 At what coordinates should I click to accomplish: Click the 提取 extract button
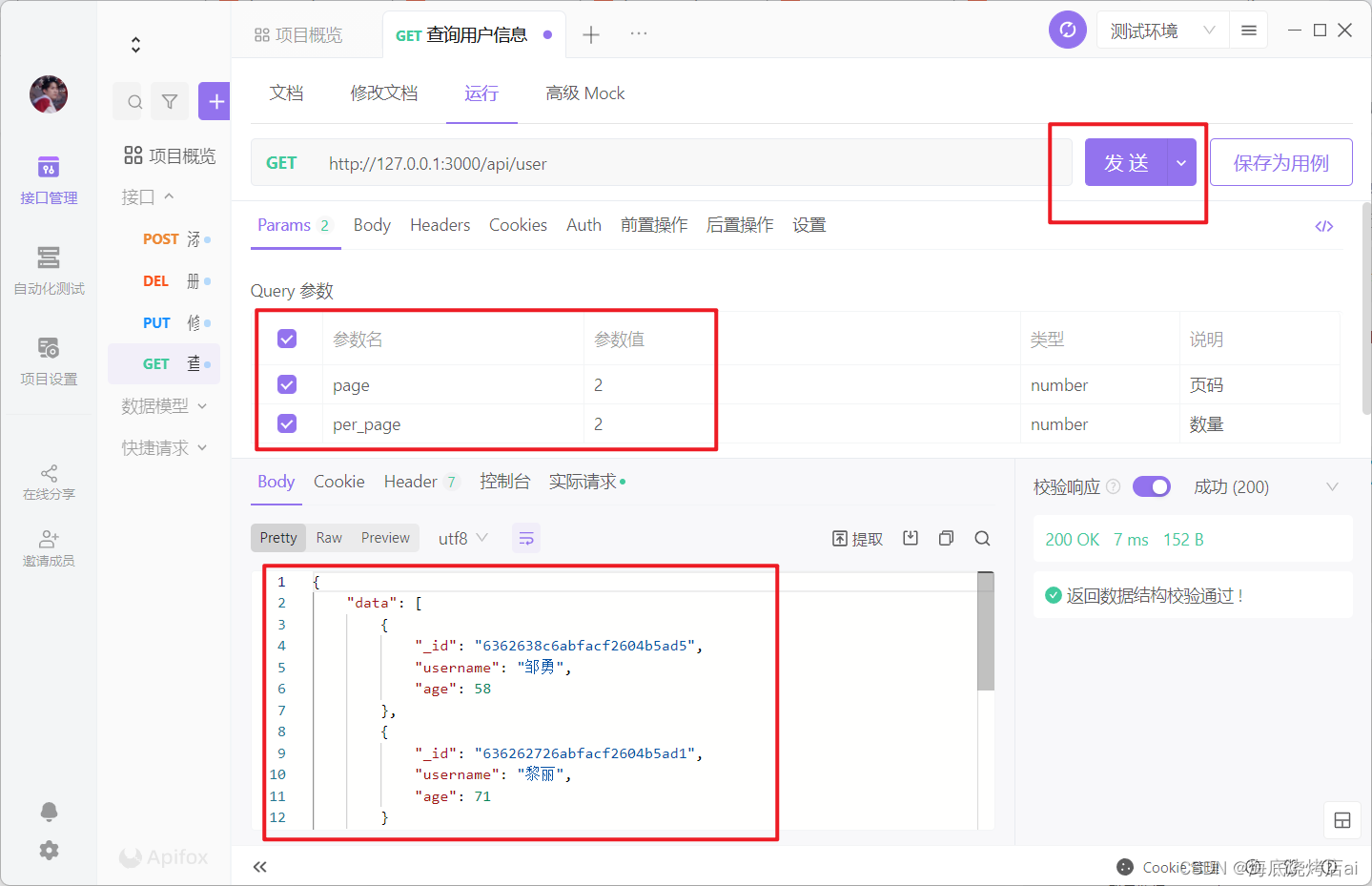pos(857,539)
